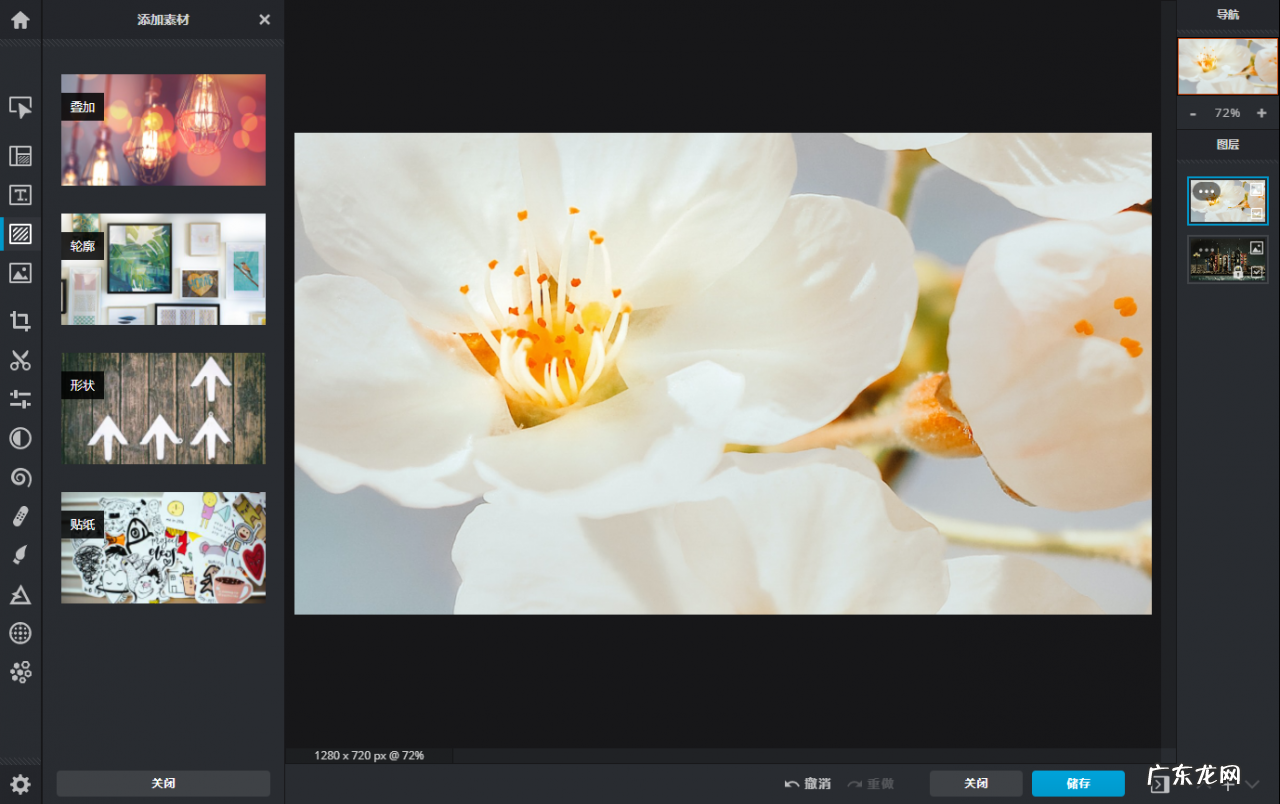Click the Home icon
The height and width of the screenshot is (804, 1280).
tap(20, 20)
